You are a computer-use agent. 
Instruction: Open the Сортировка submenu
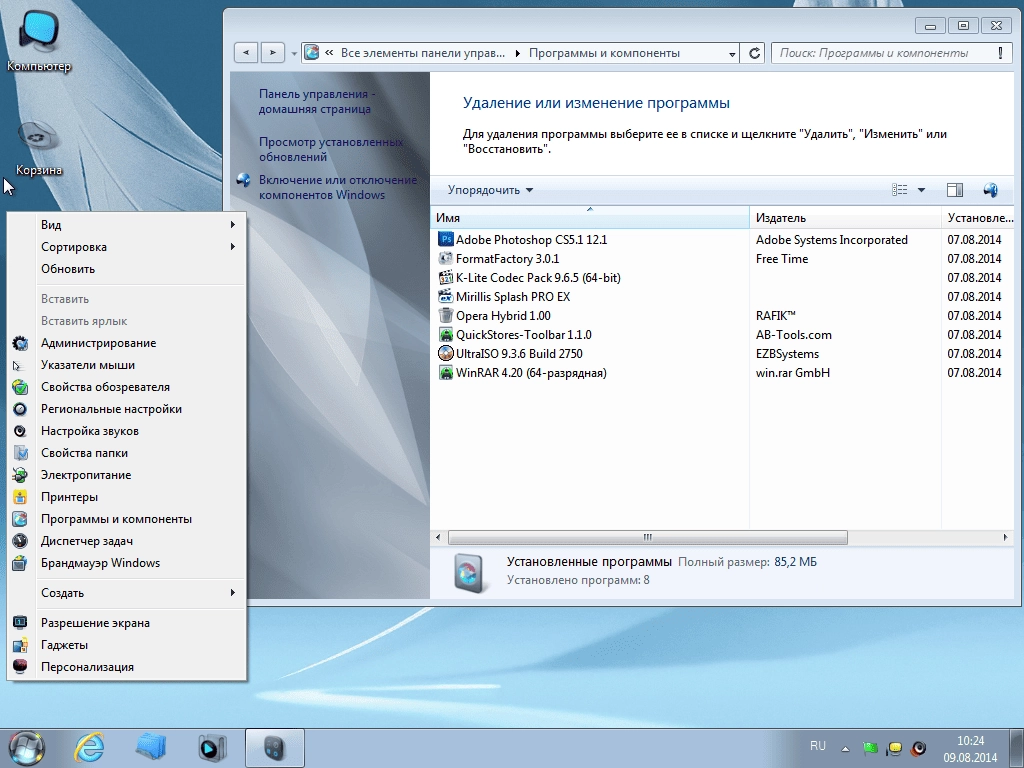pos(127,247)
